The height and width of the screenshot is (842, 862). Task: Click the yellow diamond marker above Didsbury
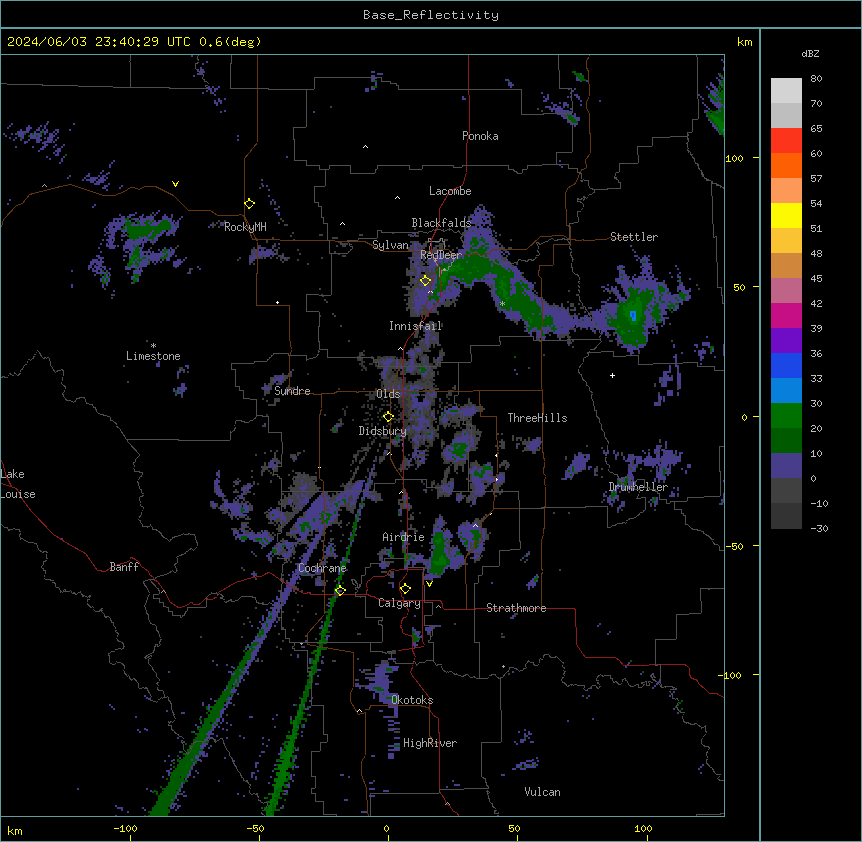[388, 417]
